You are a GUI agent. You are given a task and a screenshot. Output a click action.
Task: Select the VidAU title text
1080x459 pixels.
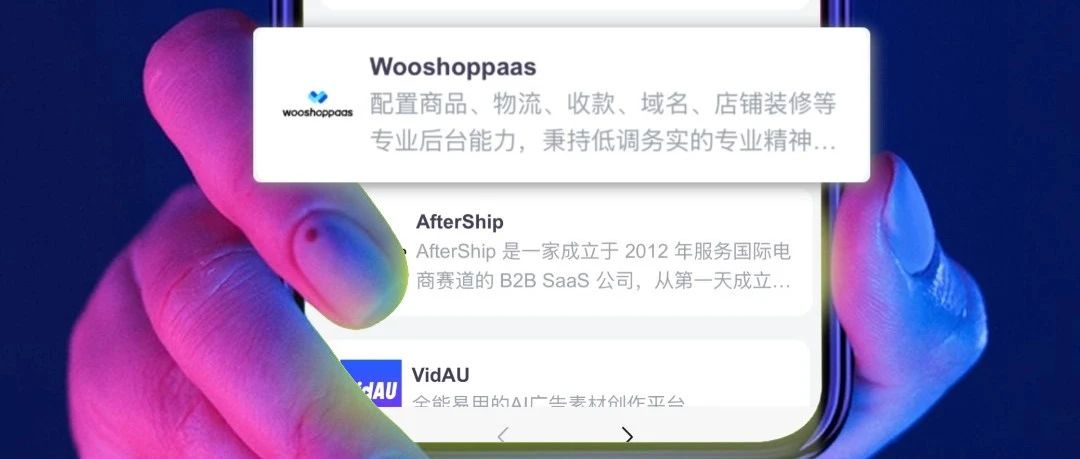tap(440, 375)
